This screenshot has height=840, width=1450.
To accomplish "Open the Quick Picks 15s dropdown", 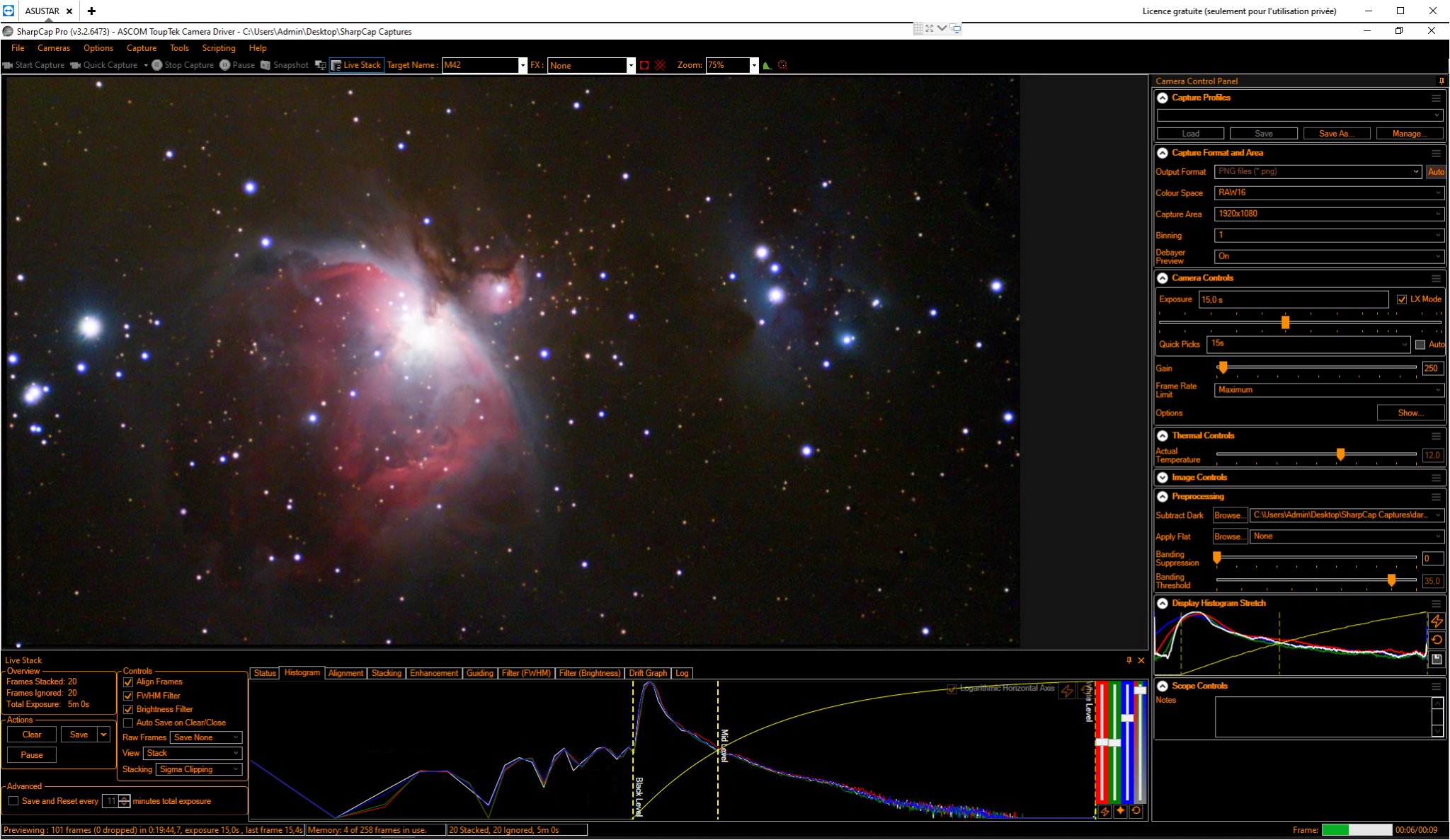I will pyautogui.click(x=1309, y=344).
